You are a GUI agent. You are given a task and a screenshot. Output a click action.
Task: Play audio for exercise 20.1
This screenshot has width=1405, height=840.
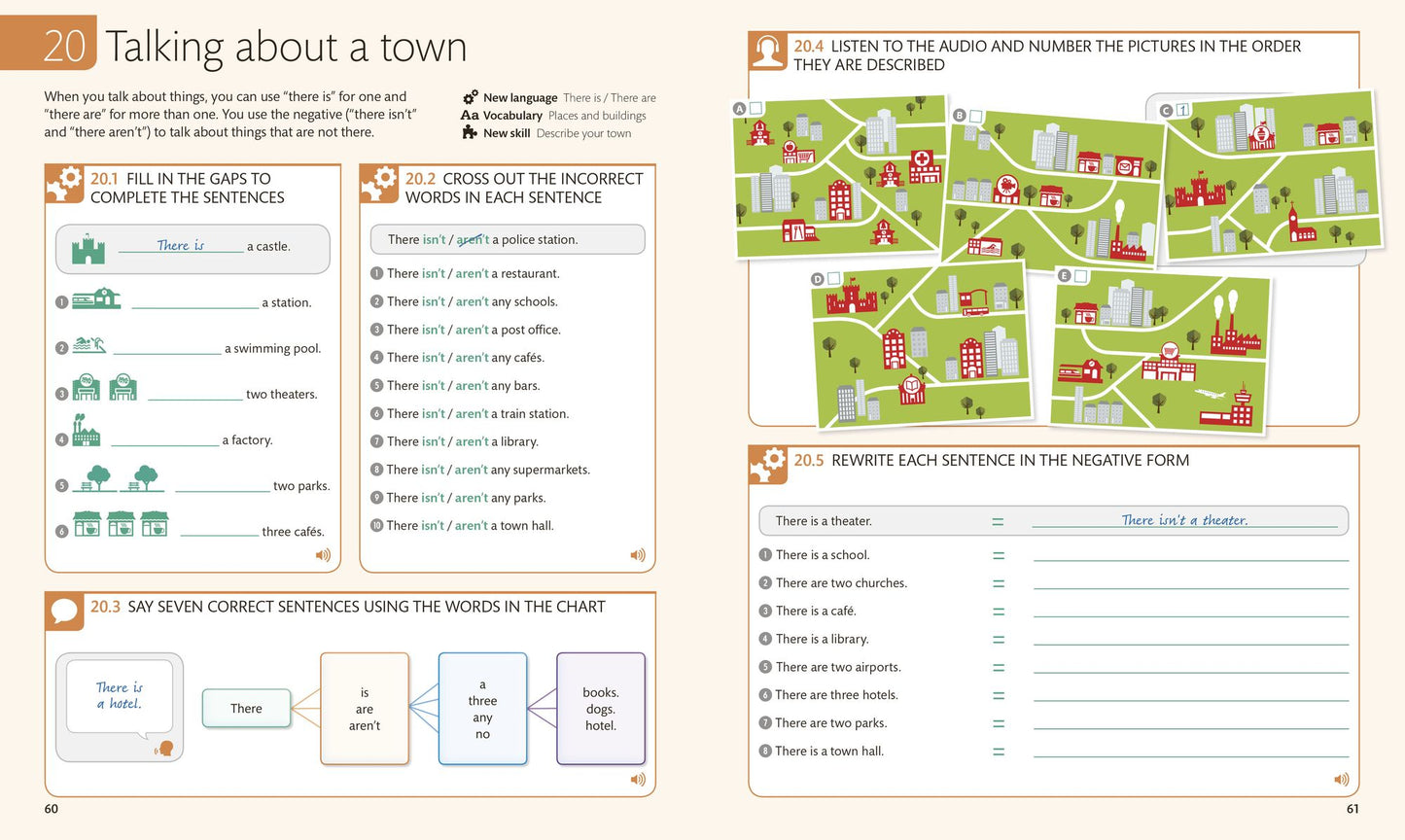323,555
